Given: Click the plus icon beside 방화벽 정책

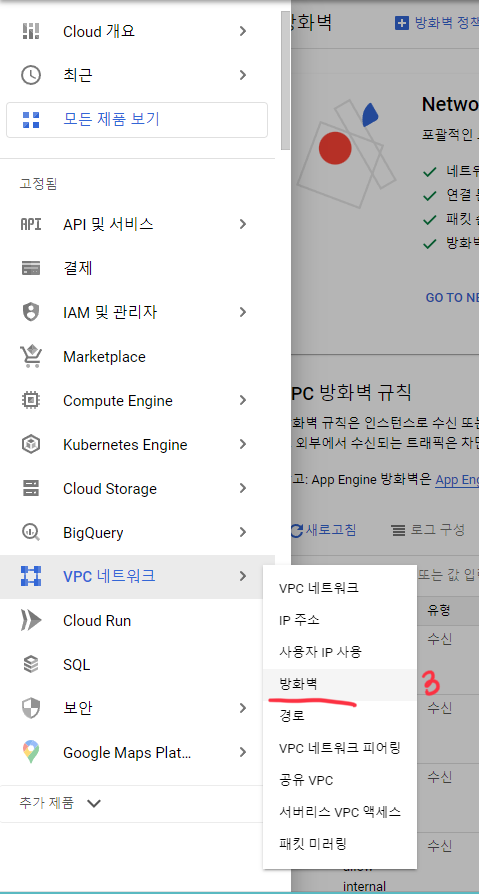Looking at the screenshot, I should coord(402,23).
